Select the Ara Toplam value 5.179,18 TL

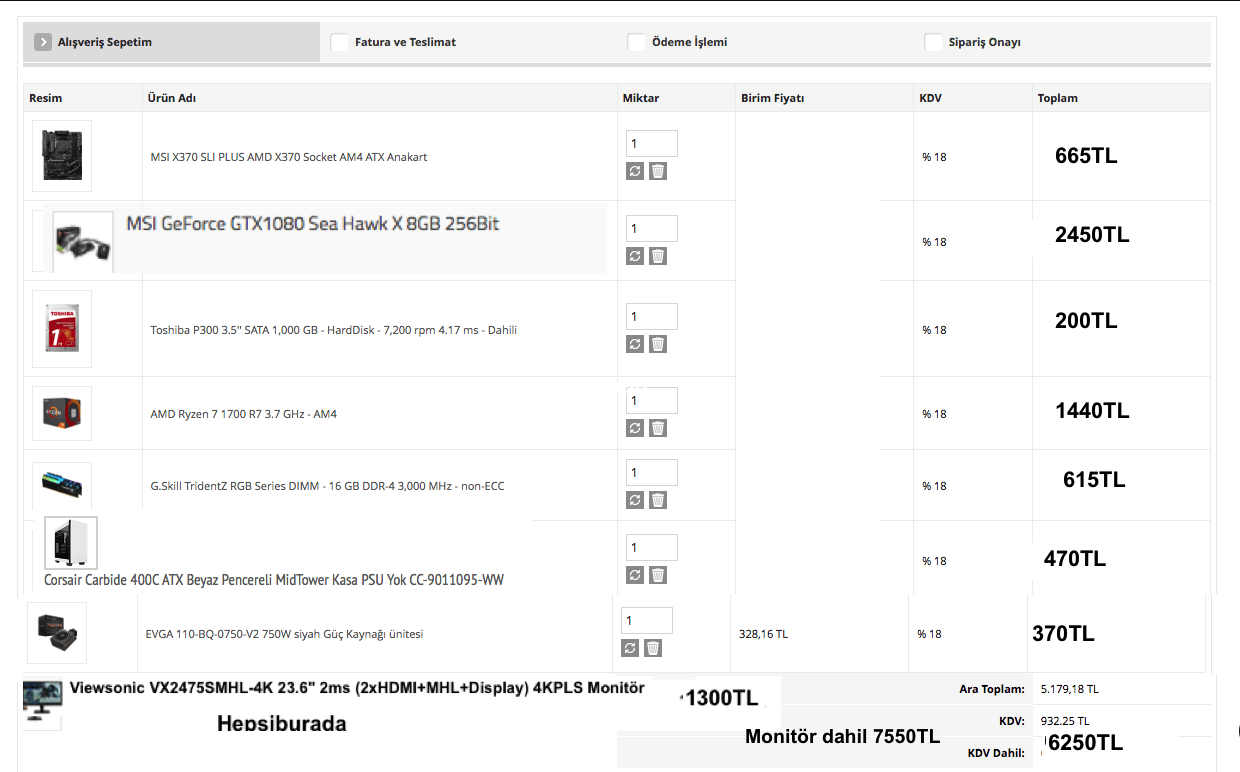click(x=1070, y=689)
